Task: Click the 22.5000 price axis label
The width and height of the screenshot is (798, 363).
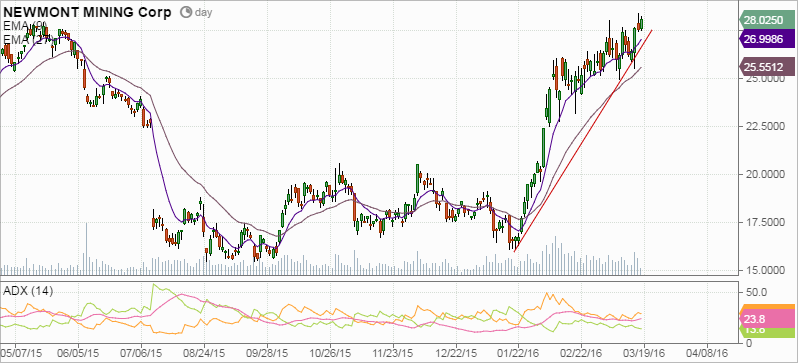Action: pos(764,127)
